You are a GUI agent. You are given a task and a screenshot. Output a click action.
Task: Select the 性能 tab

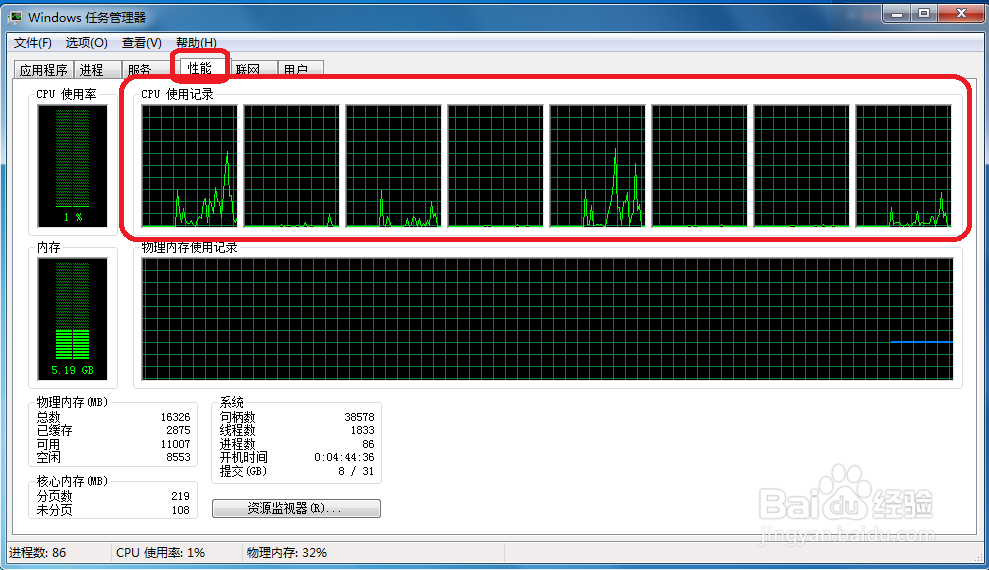(200, 67)
